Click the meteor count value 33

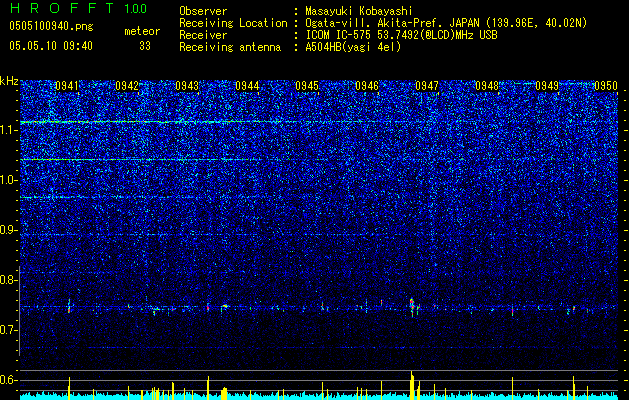(145, 46)
